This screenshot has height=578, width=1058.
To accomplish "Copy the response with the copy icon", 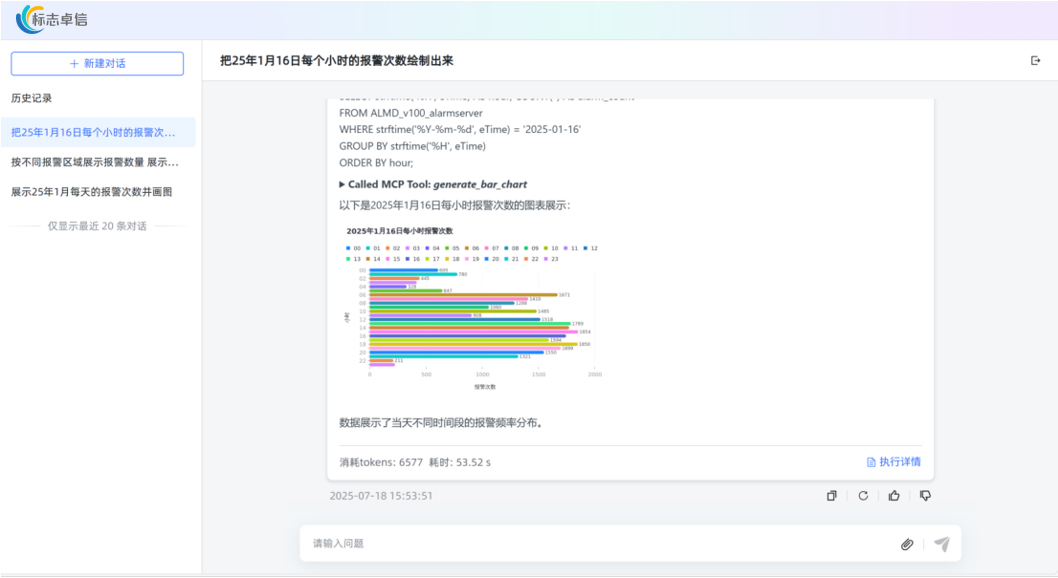I will coord(831,496).
